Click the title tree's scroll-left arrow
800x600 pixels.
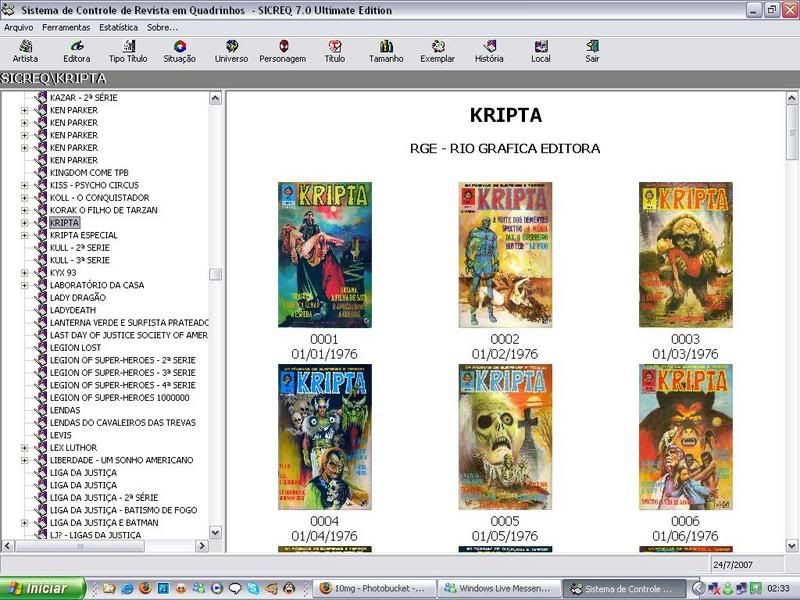tap(8, 545)
